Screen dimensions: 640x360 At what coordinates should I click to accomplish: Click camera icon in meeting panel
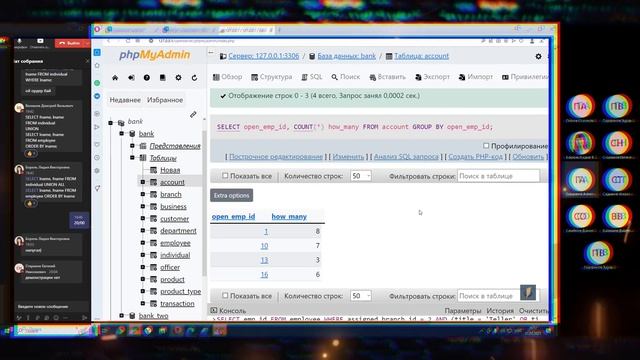[x=40, y=41]
